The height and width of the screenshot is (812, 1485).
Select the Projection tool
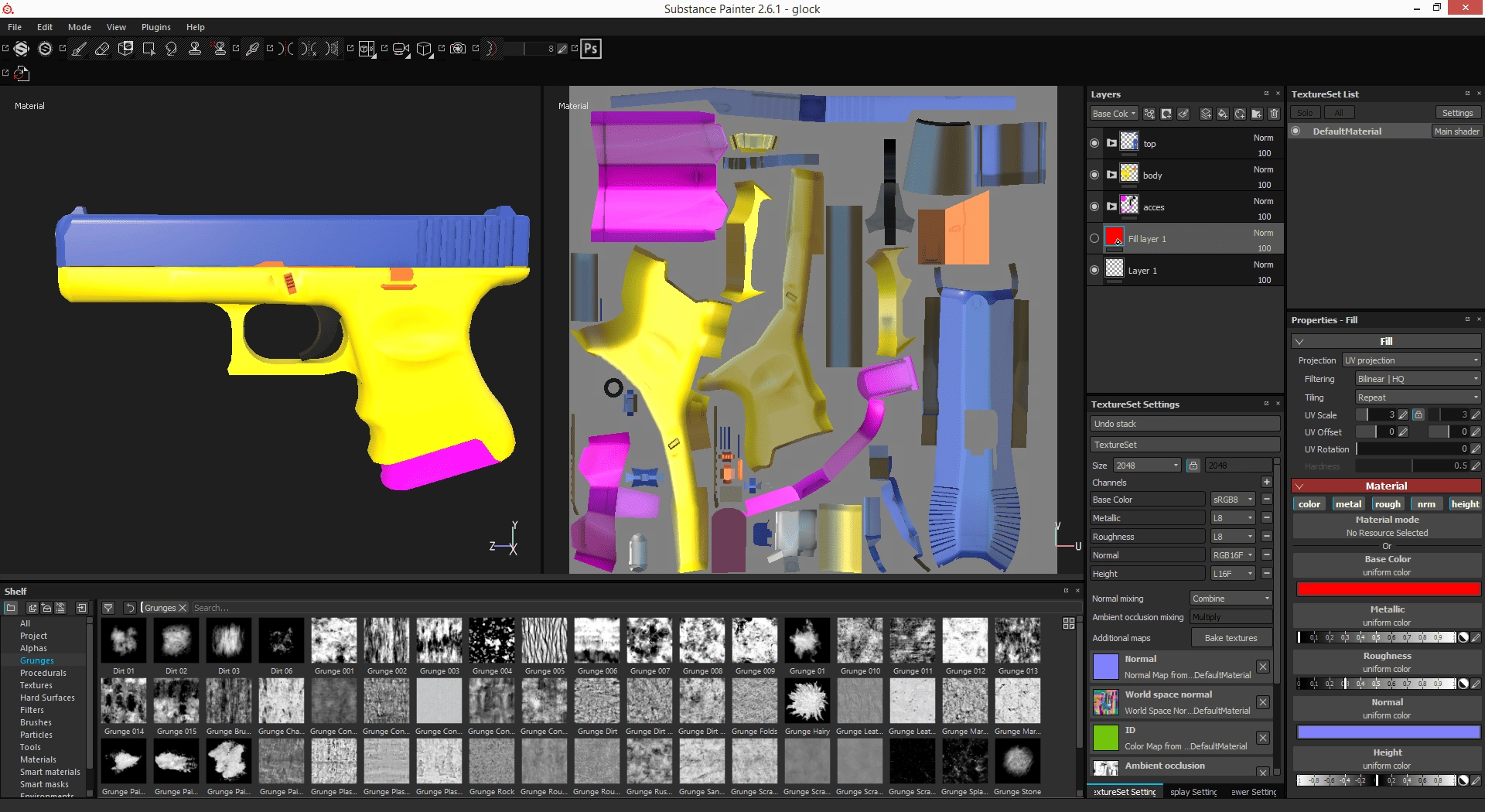125,49
